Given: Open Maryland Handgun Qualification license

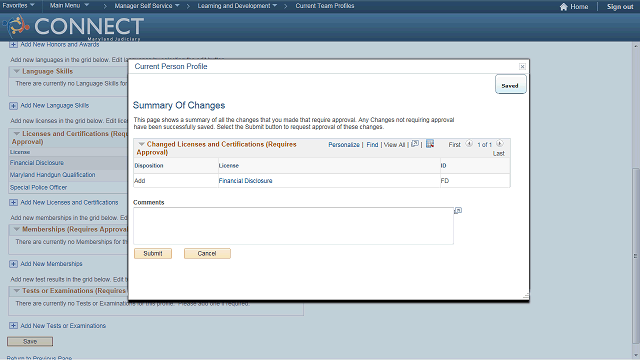Looking at the screenshot, I should click(x=52, y=175).
